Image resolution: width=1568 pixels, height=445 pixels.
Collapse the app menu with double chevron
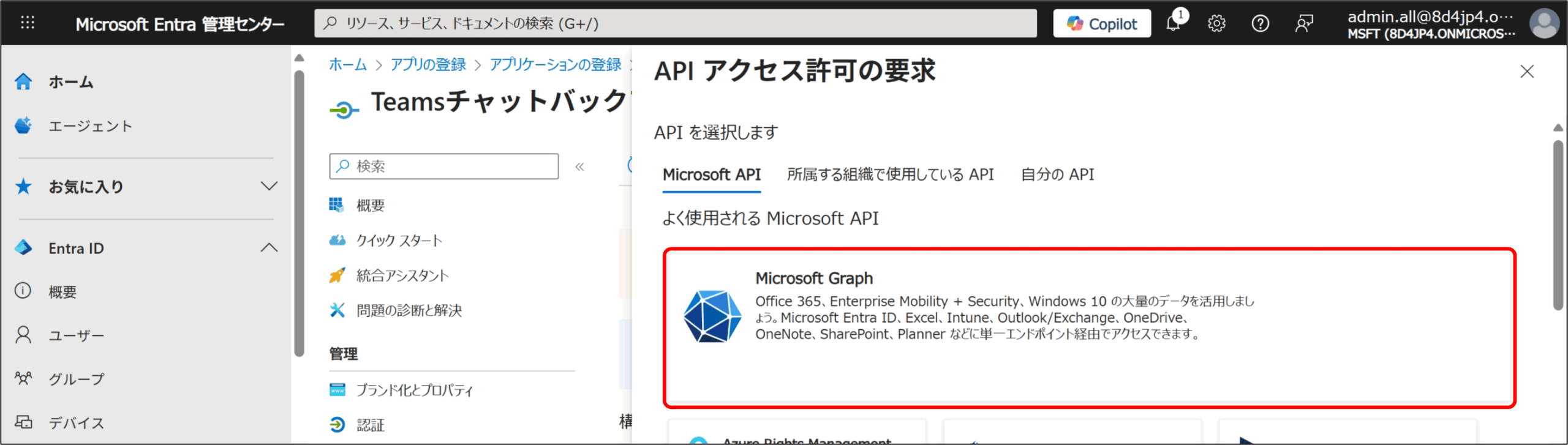click(579, 166)
